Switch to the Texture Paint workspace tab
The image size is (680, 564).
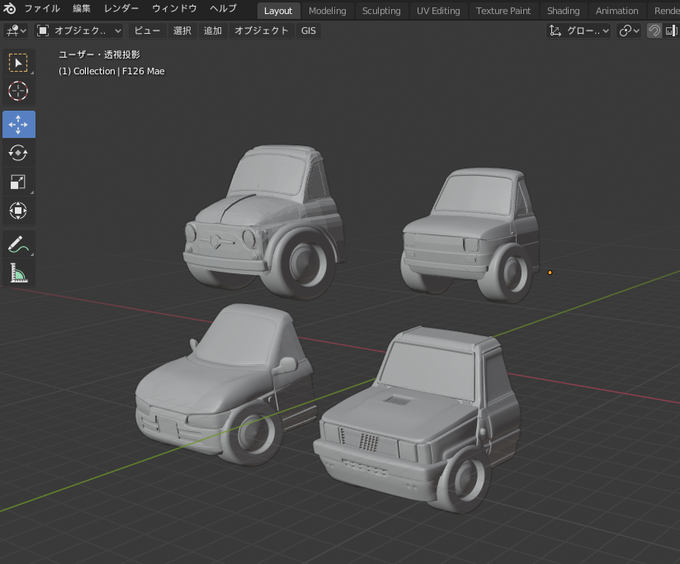[503, 11]
